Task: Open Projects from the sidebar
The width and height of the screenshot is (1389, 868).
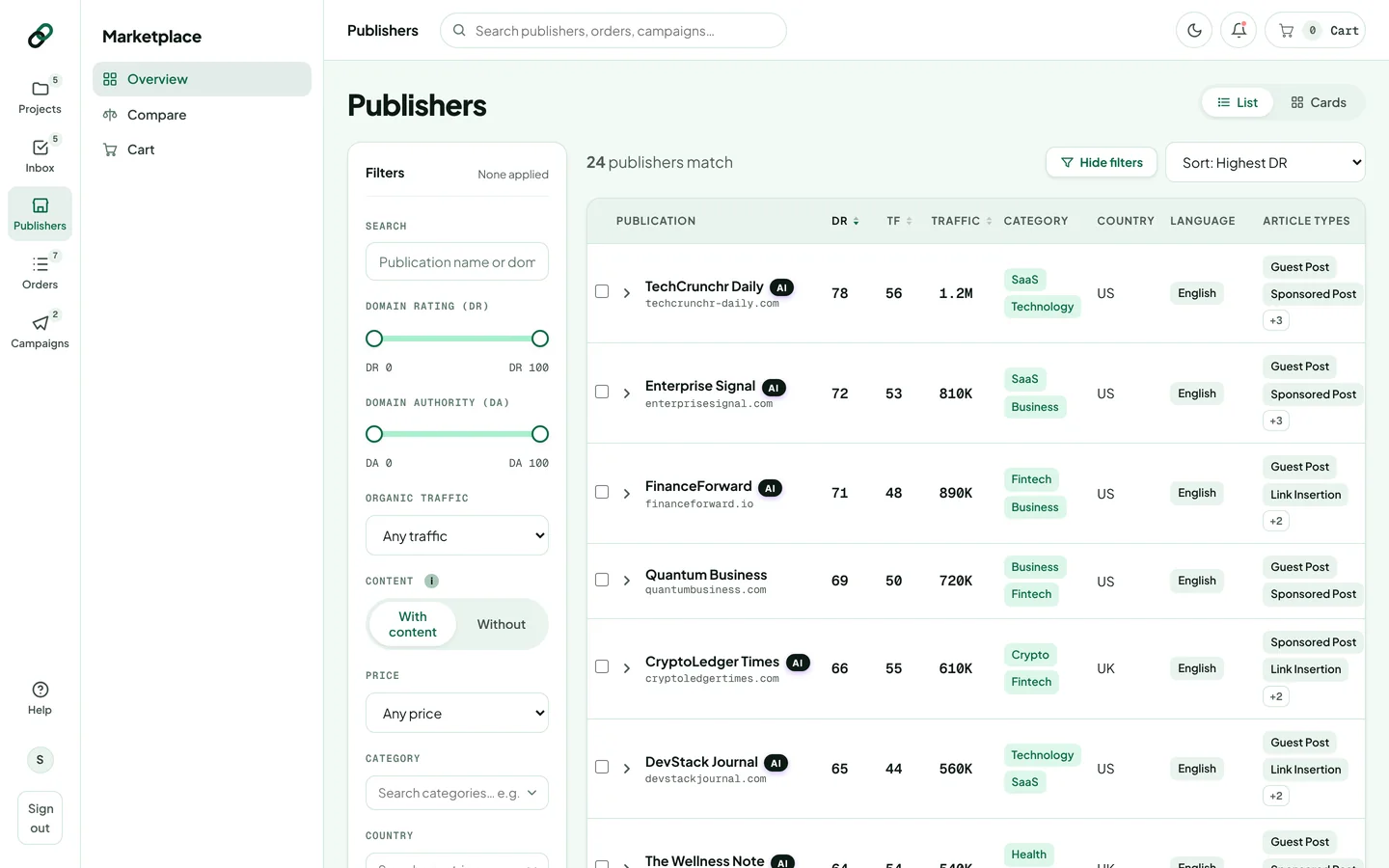Action: pyautogui.click(x=40, y=96)
